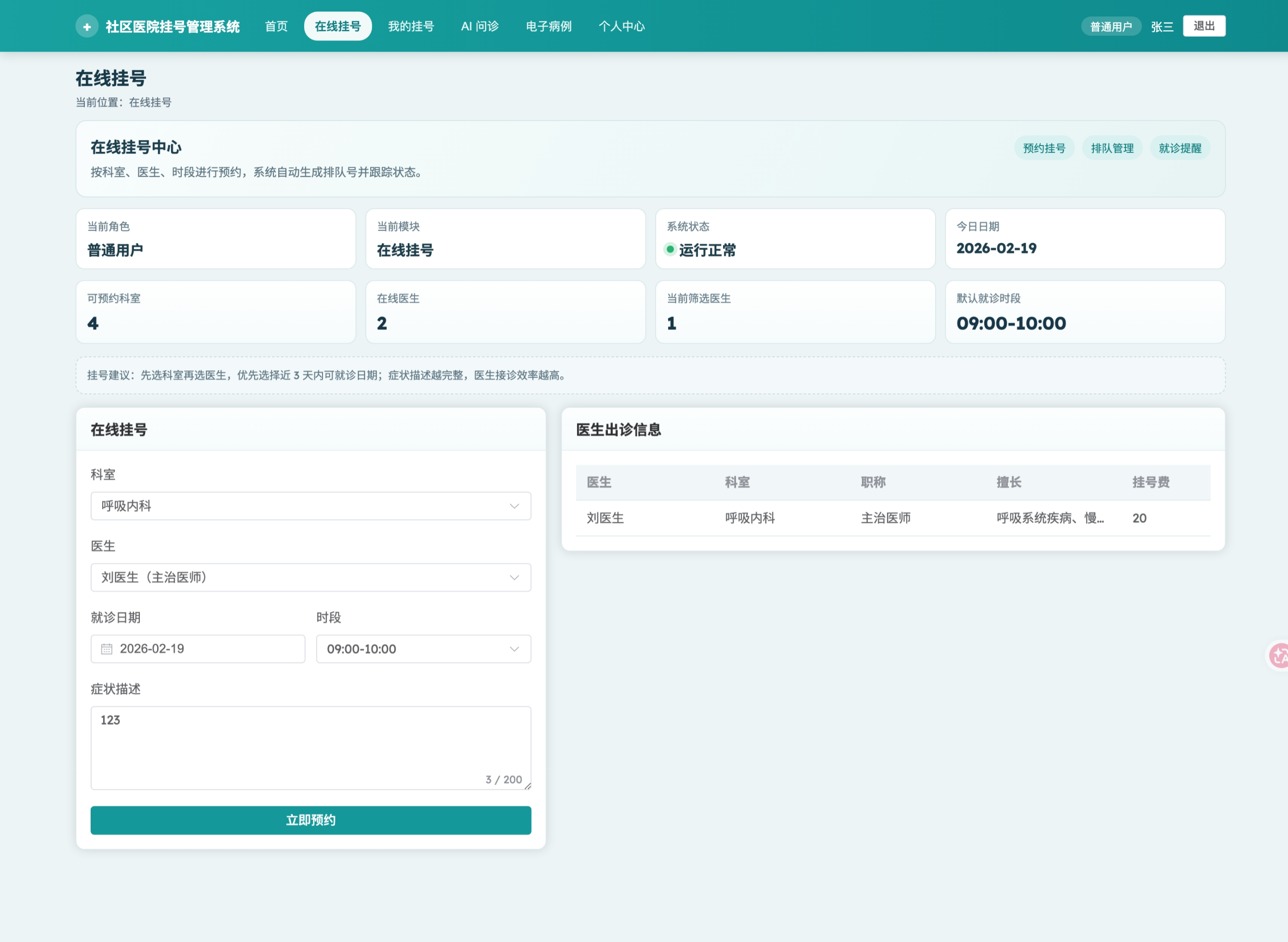Image resolution: width=1288 pixels, height=942 pixels.
Task: Click the 预约挂号 tag pill
Action: coord(1044,148)
